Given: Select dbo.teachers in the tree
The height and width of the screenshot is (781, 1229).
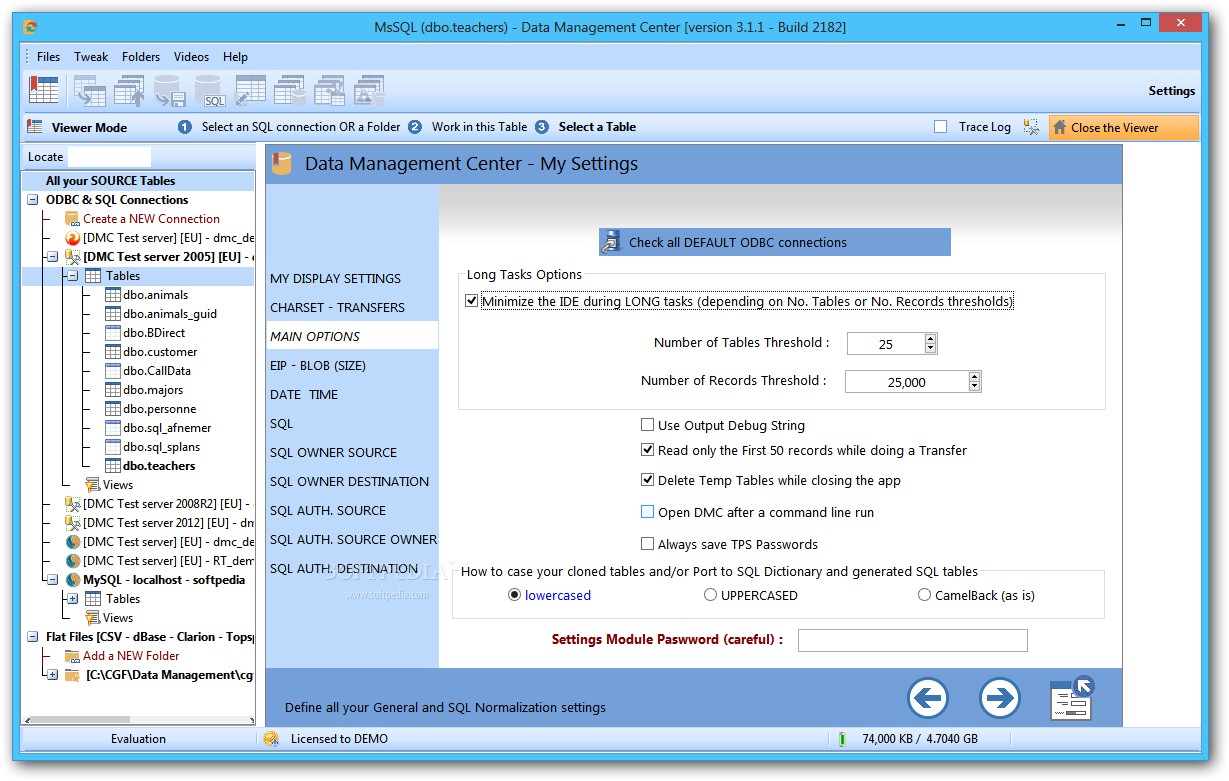Looking at the screenshot, I should coord(159,466).
